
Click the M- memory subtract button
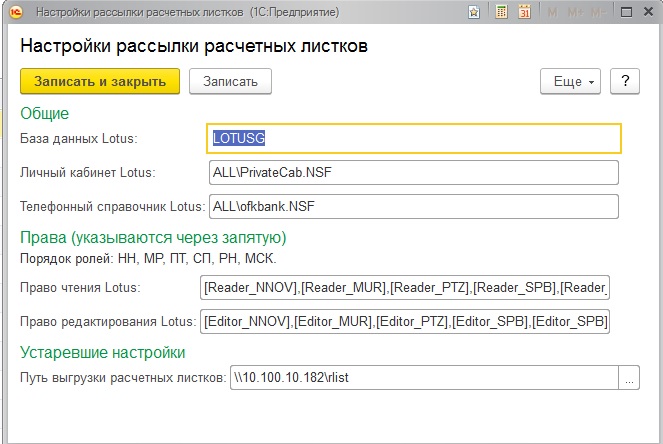[x=597, y=13]
